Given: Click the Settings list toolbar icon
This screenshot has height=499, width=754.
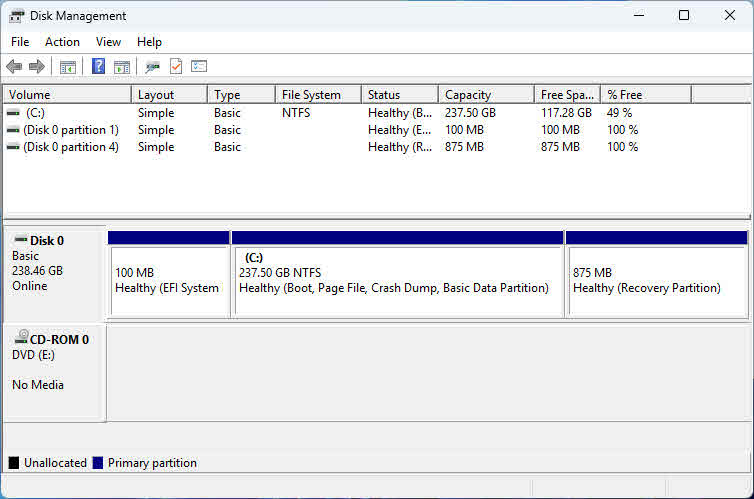Looking at the screenshot, I should click(x=199, y=66).
